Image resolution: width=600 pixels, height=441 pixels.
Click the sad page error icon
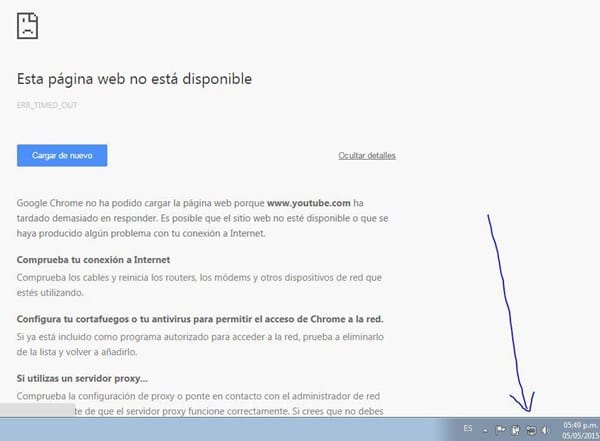28,26
